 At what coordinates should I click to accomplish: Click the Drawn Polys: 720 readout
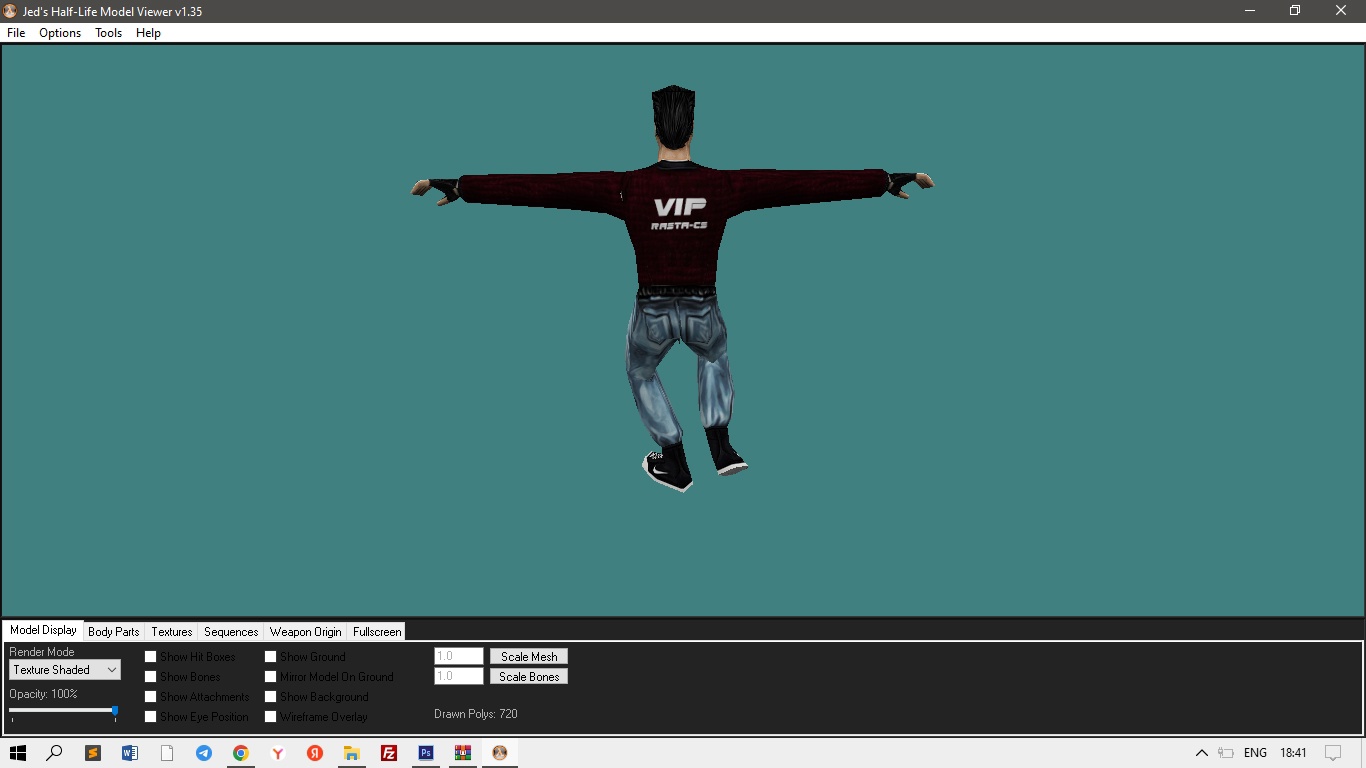[476, 714]
